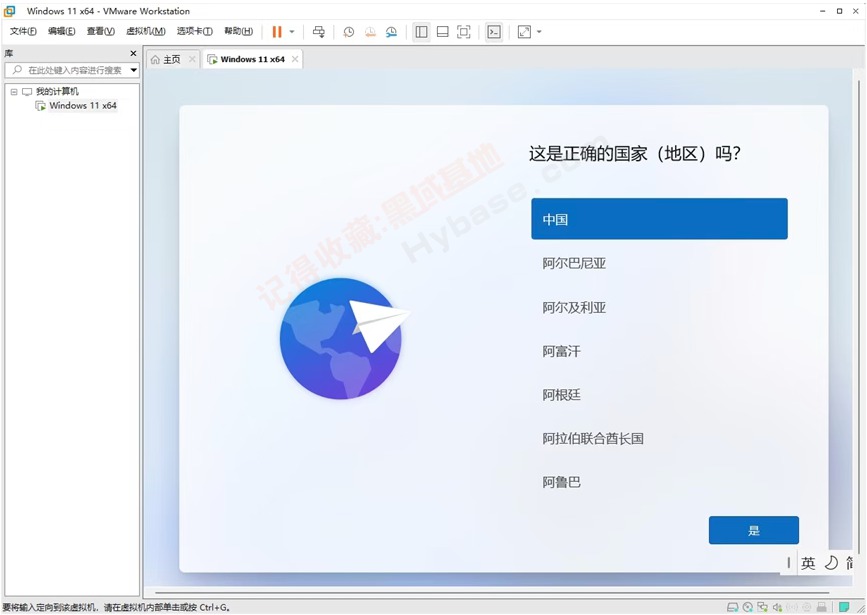Open the console view terminal icon

(494, 32)
